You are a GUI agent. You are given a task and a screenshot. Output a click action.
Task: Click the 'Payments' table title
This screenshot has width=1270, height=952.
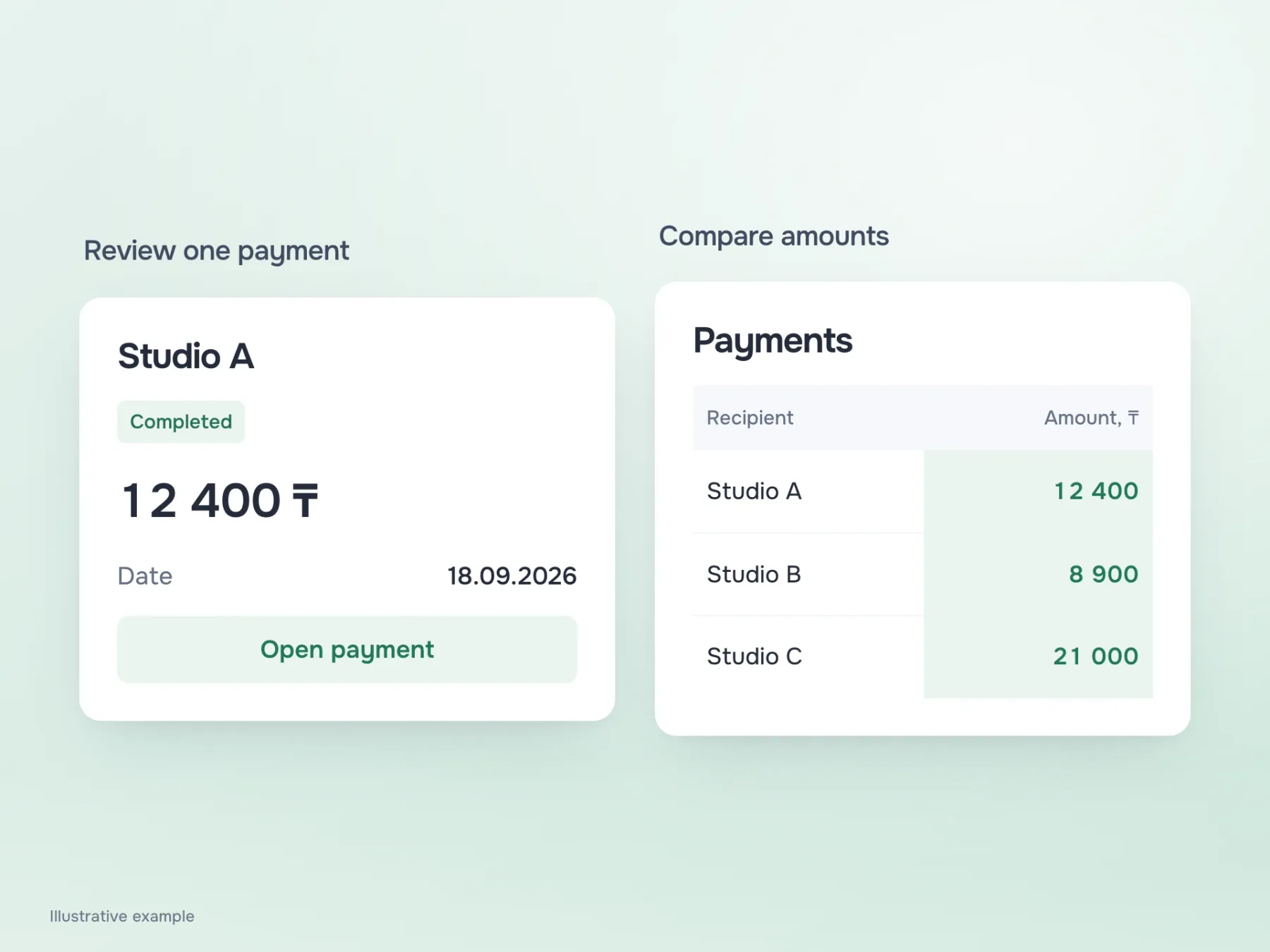773,341
